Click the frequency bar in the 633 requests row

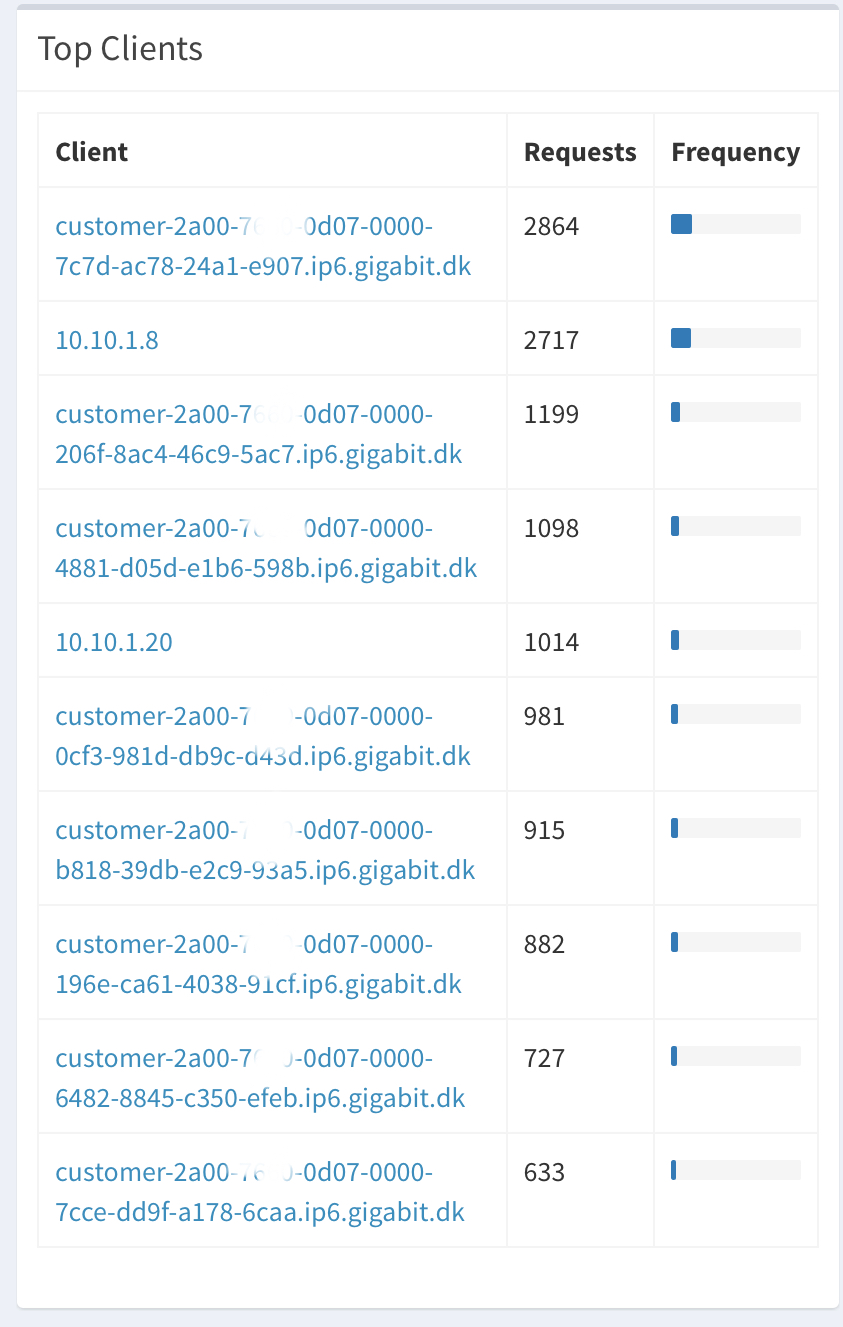735,1170
